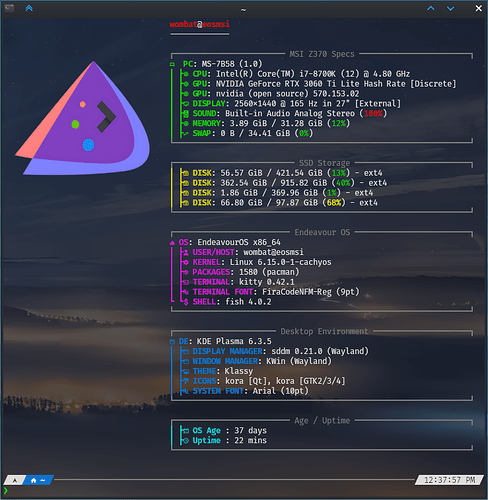Click the OS logo prompt segment

(15, 480)
